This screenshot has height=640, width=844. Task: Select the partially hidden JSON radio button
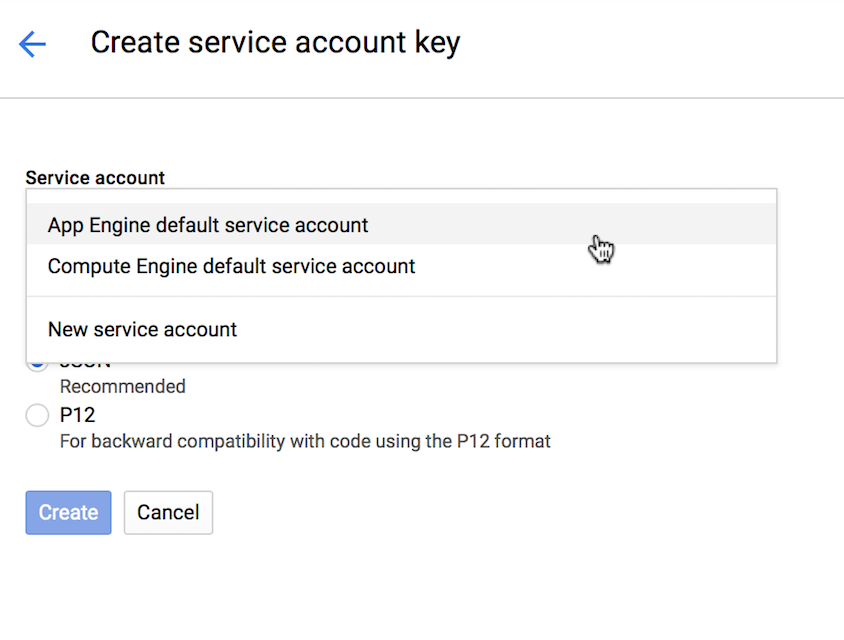click(x=38, y=366)
